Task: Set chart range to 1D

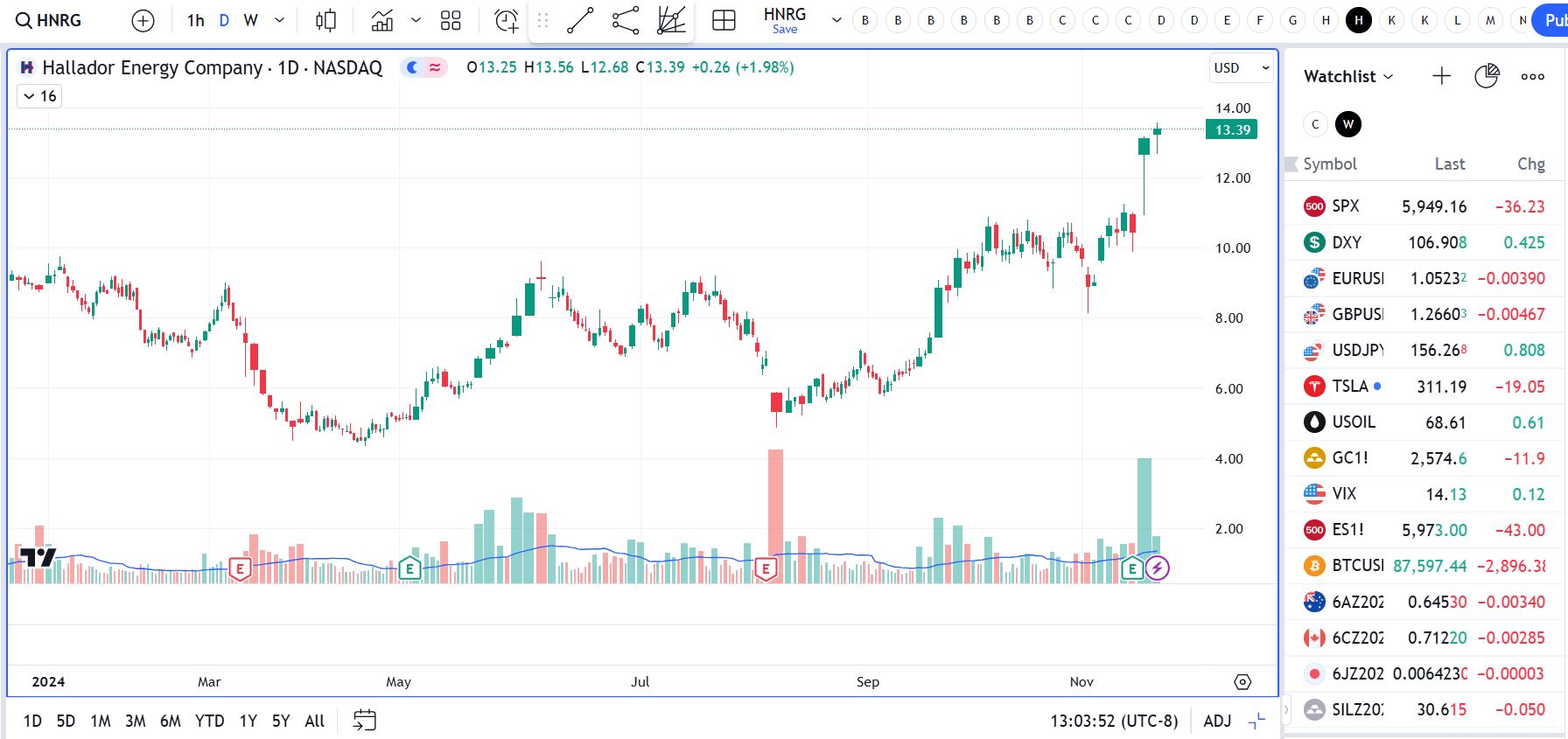Action: (32, 721)
